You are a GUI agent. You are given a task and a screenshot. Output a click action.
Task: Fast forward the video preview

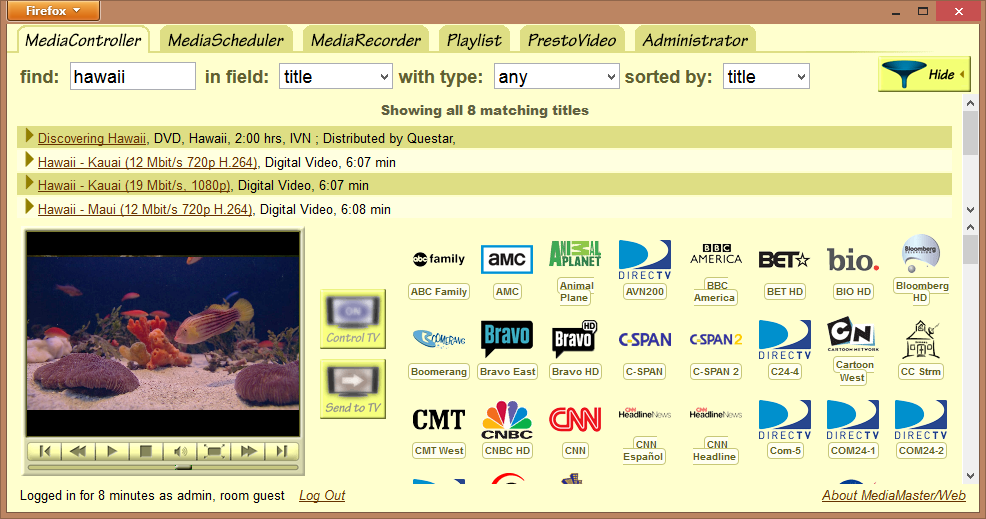click(x=248, y=451)
